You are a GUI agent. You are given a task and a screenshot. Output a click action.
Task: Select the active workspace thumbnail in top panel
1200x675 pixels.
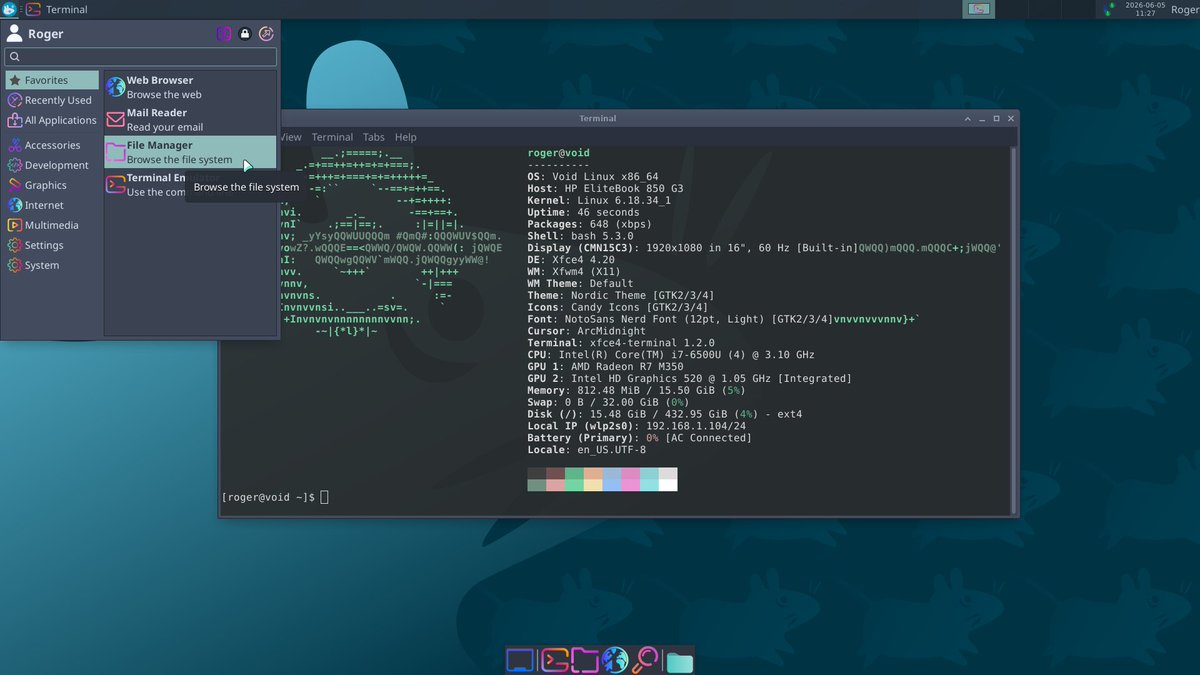click(978, 9)
